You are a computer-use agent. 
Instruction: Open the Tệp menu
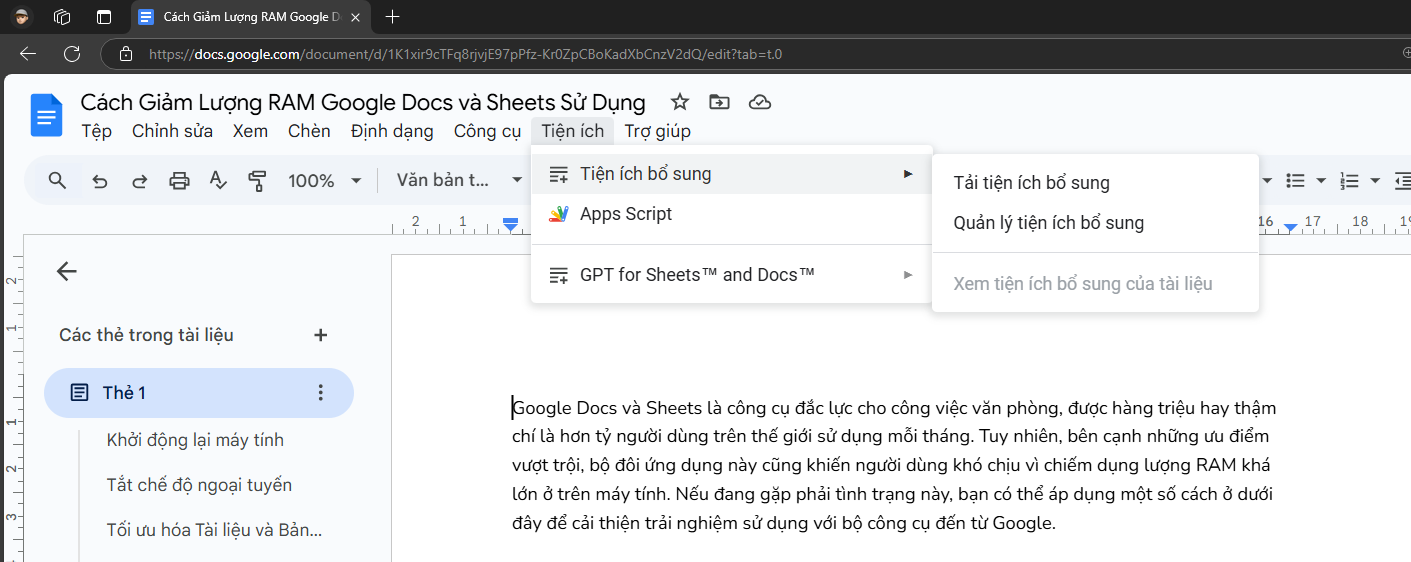tap(96, 131)
